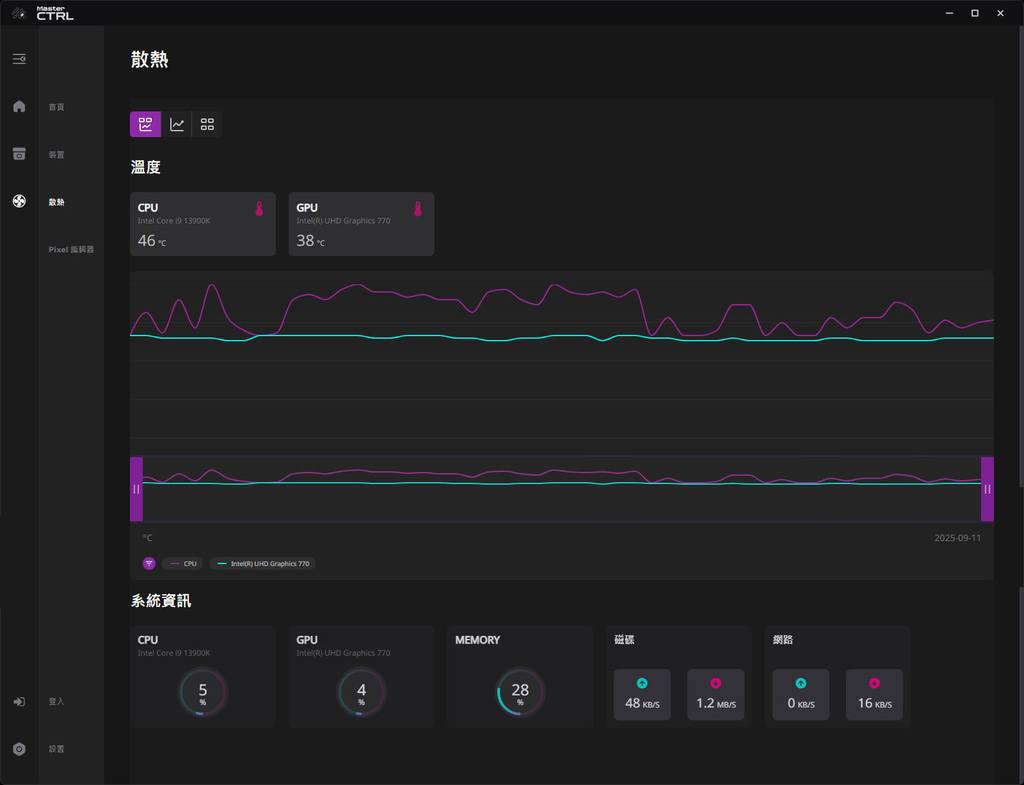Go to 首頁 menu item
This screenshot has width=1024, height=785.
[x=56, y=107]
